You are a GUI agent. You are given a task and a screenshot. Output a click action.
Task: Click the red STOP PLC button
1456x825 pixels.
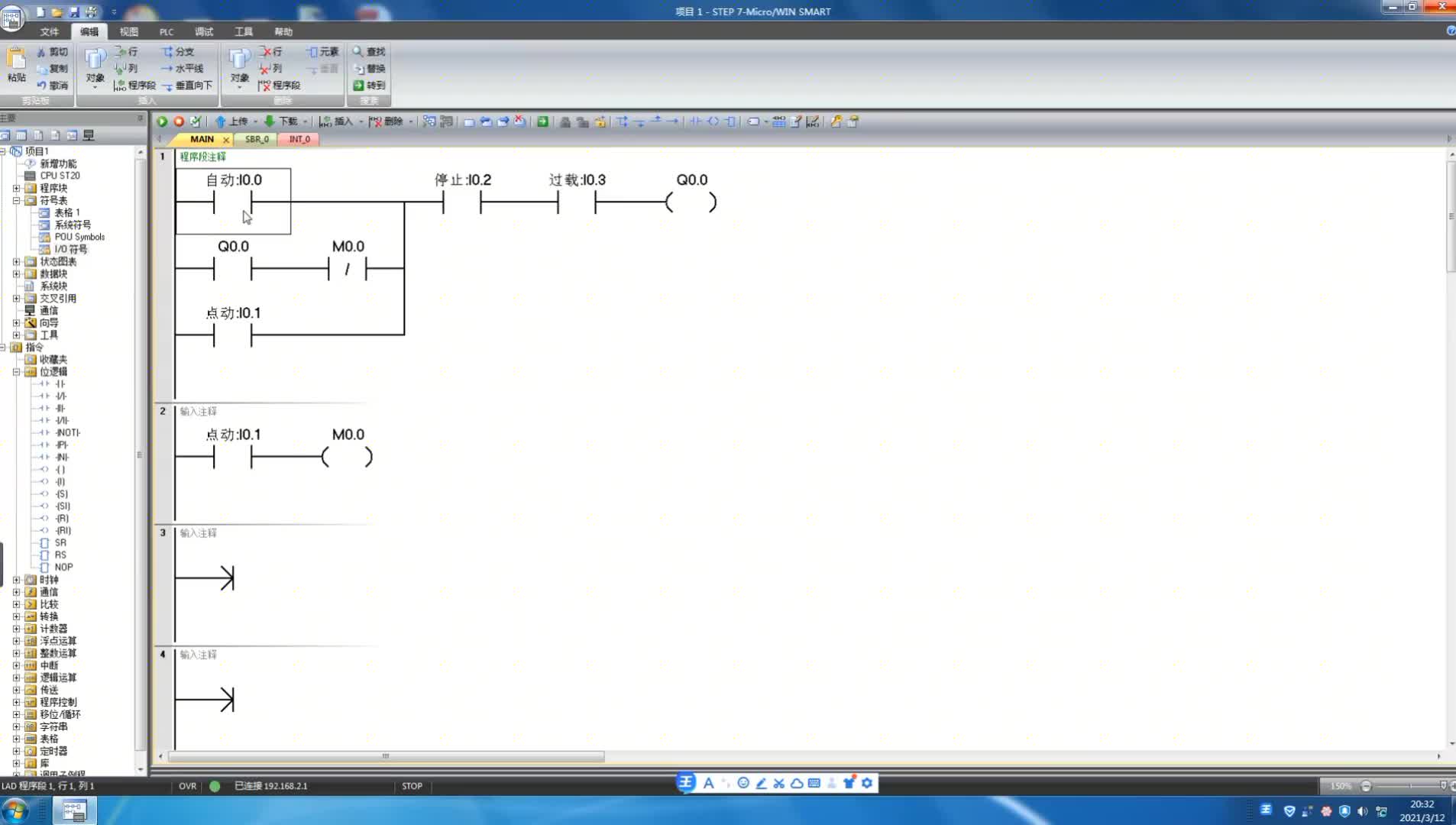click(179, 121)
